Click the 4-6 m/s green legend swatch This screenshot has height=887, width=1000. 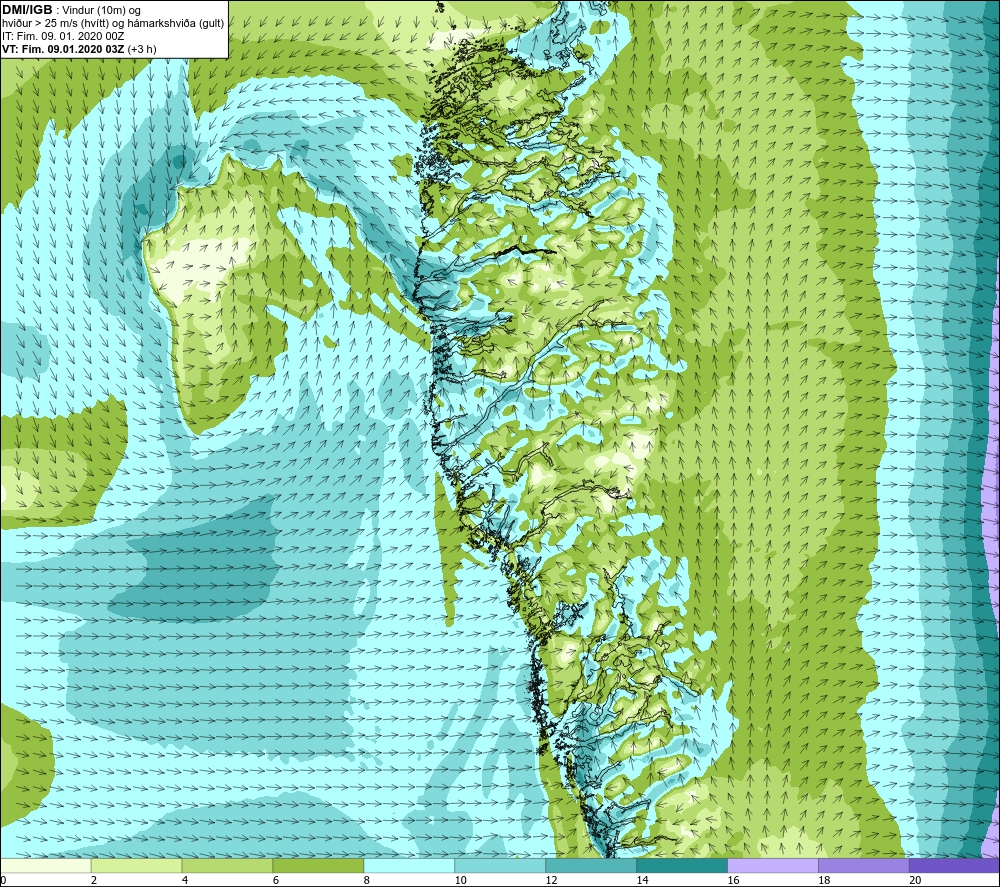click(227, 865)
